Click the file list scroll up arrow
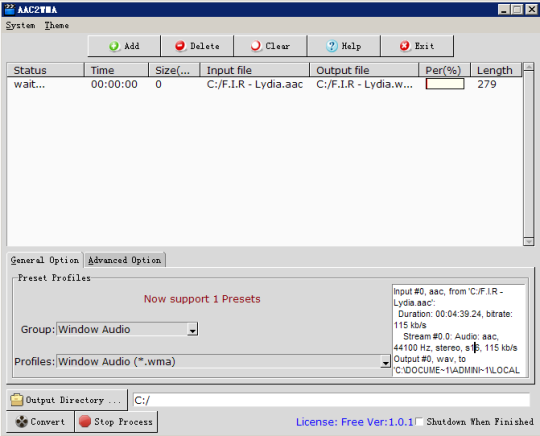 [528, 66]
